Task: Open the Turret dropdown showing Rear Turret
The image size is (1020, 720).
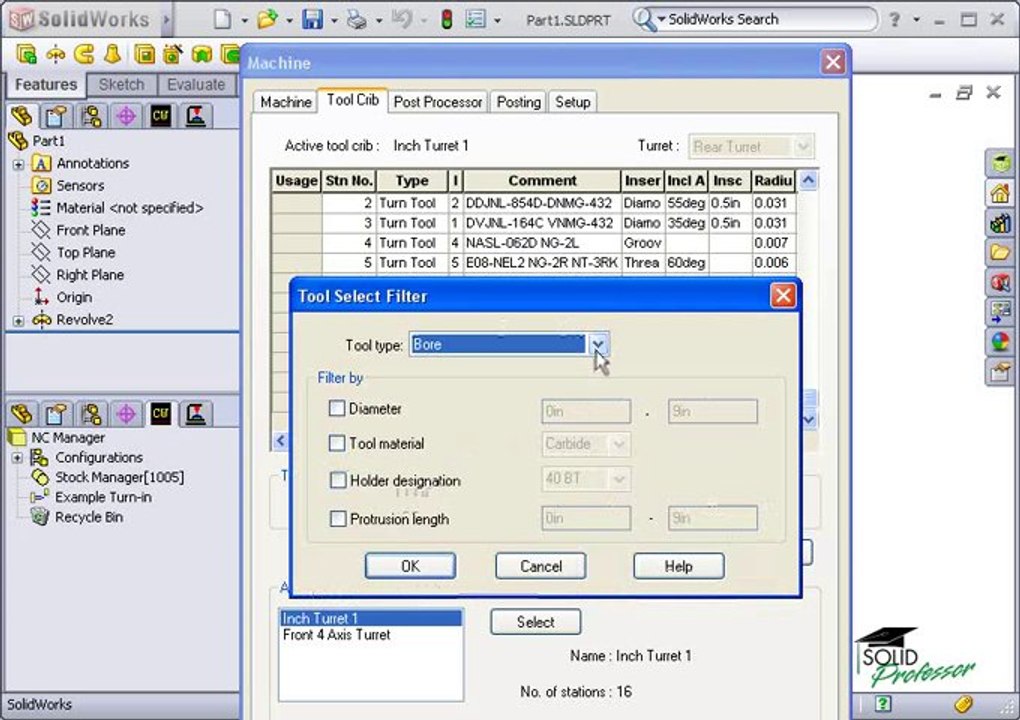Action: click(x=803, y=146)
